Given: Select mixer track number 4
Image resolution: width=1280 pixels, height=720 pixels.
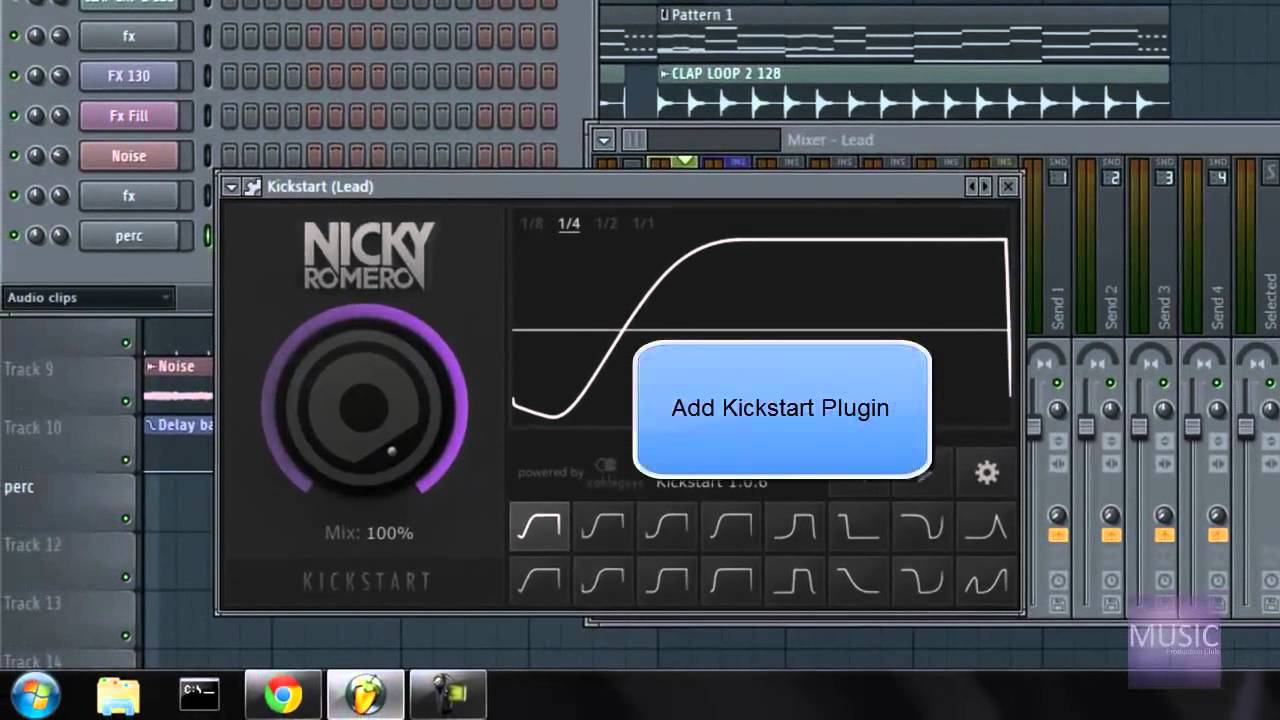Looking at the screenshot, I should pyautogui.click(x=1219, y=178).
